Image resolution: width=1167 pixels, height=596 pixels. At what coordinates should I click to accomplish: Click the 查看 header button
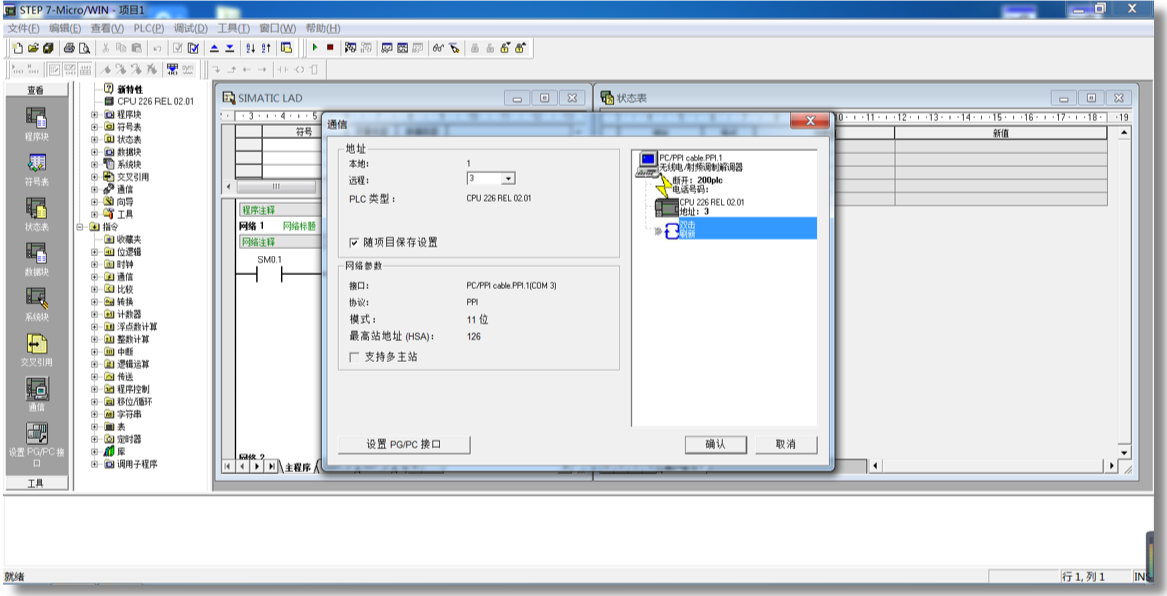point(36,90)
